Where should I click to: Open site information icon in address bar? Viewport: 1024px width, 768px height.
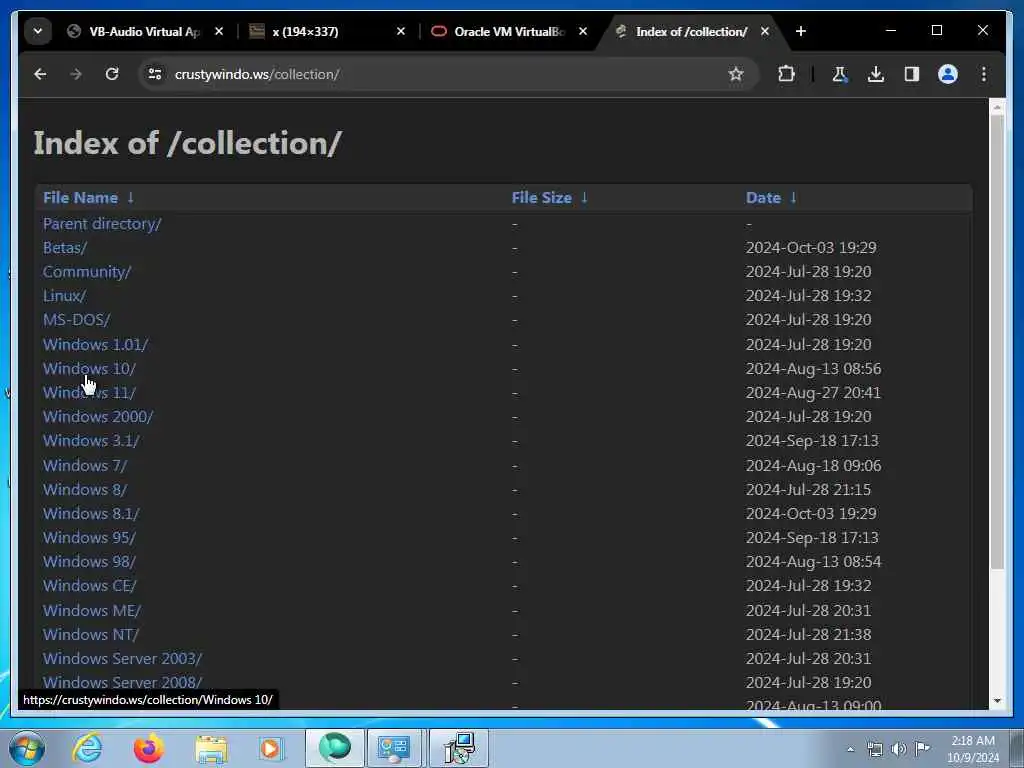coord(155,74)
